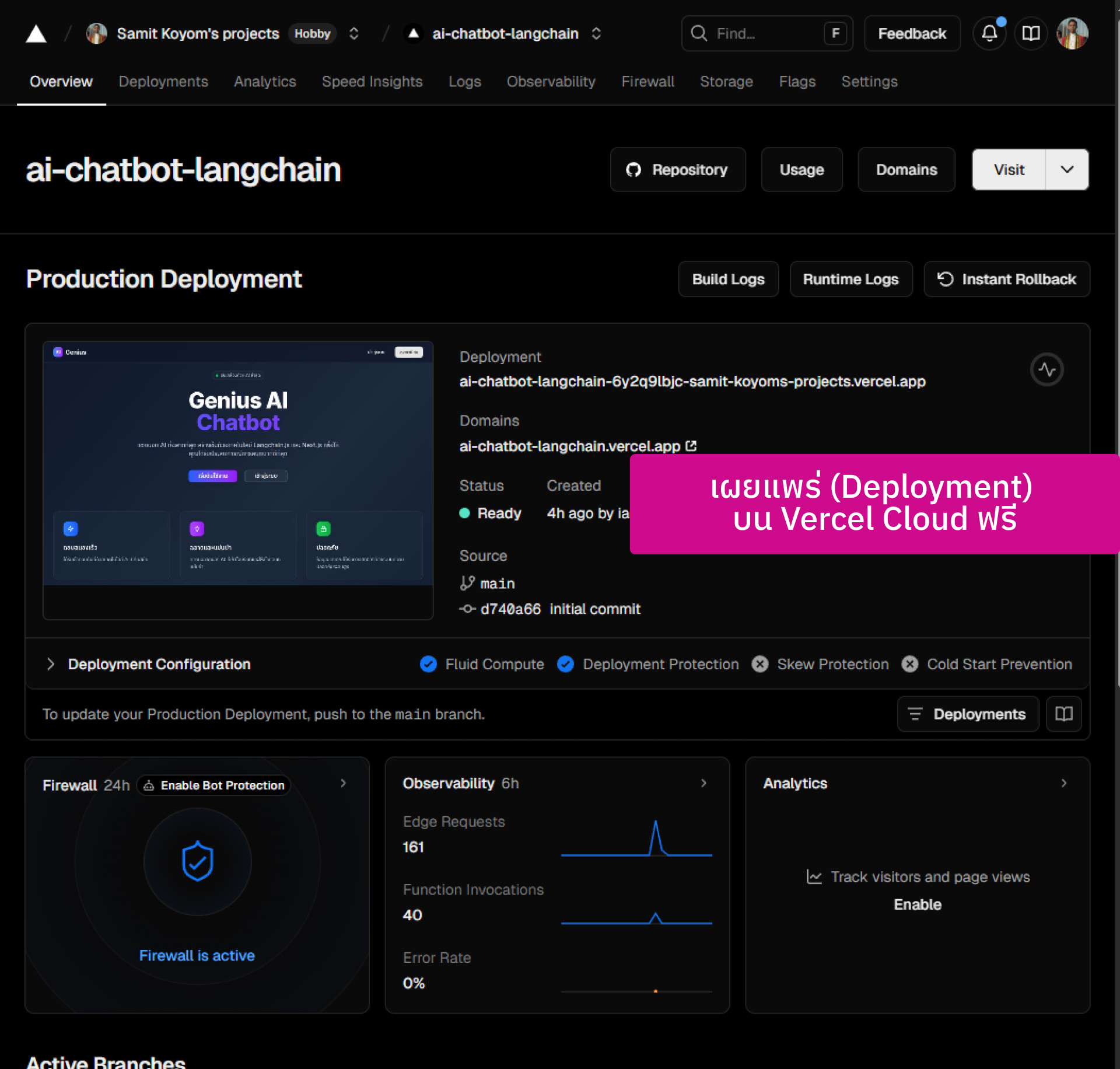Click Enable under Track visitors

pos(918,904)
